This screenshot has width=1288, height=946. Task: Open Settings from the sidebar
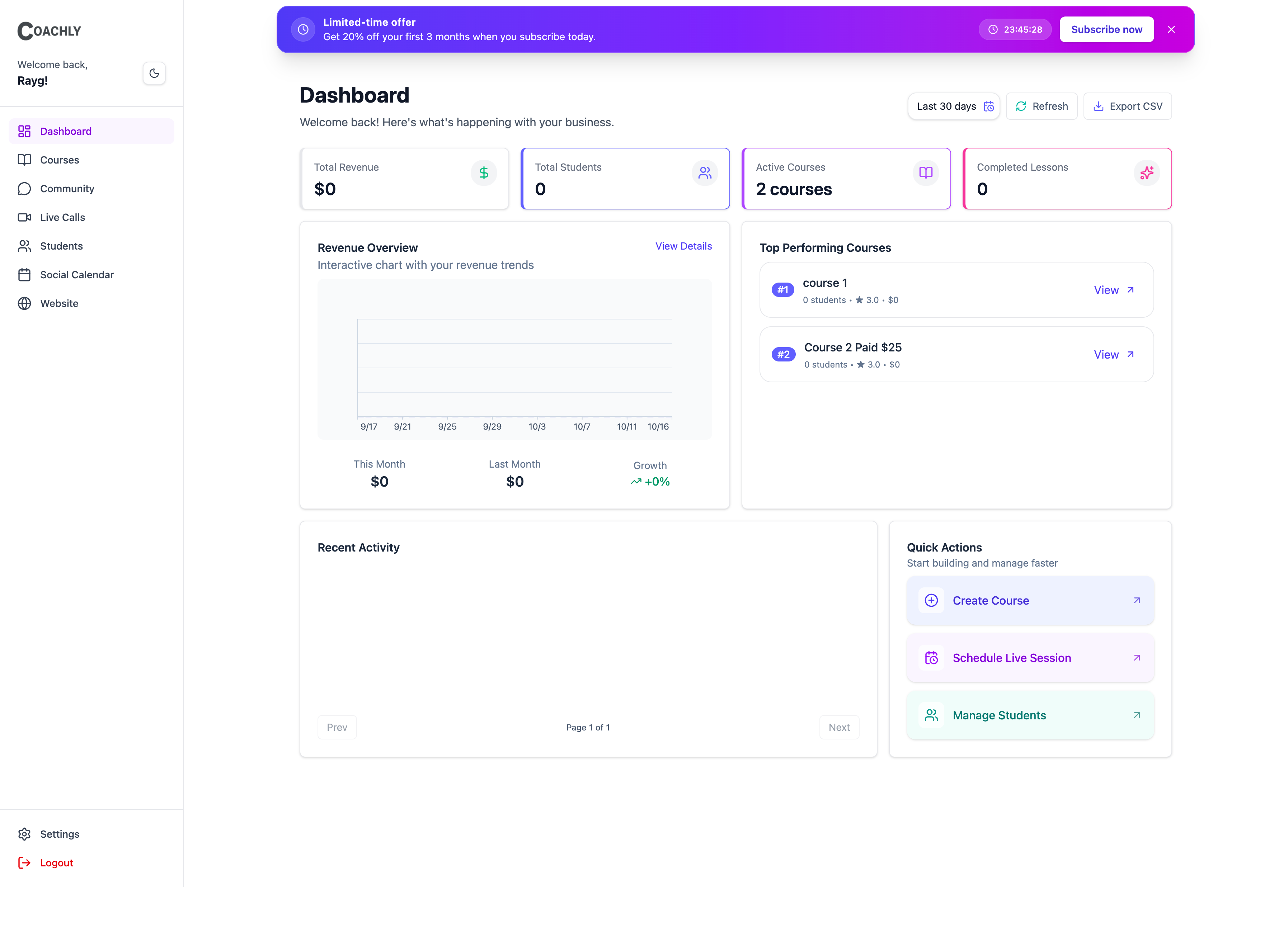(x=60, y=834)
